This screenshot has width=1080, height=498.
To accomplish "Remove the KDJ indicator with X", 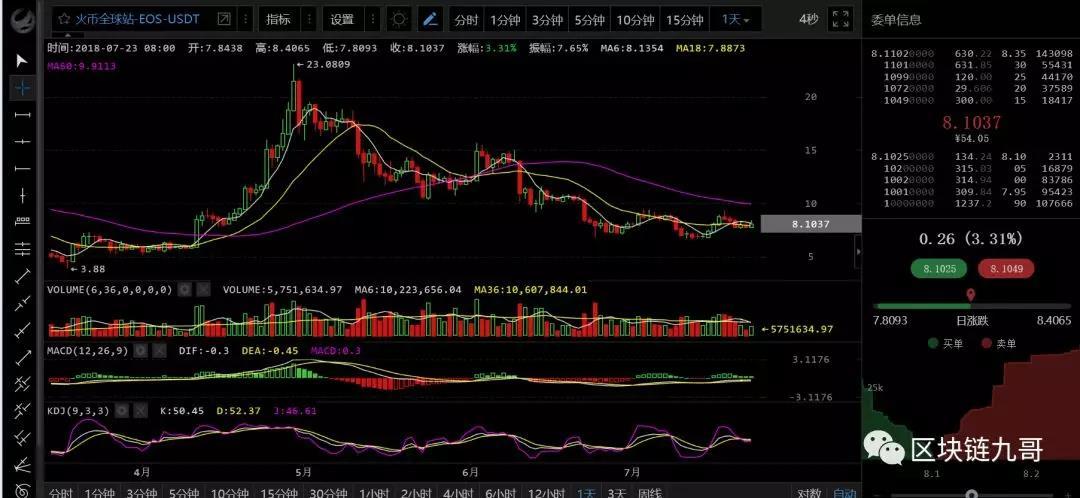I will click(141, 411).
